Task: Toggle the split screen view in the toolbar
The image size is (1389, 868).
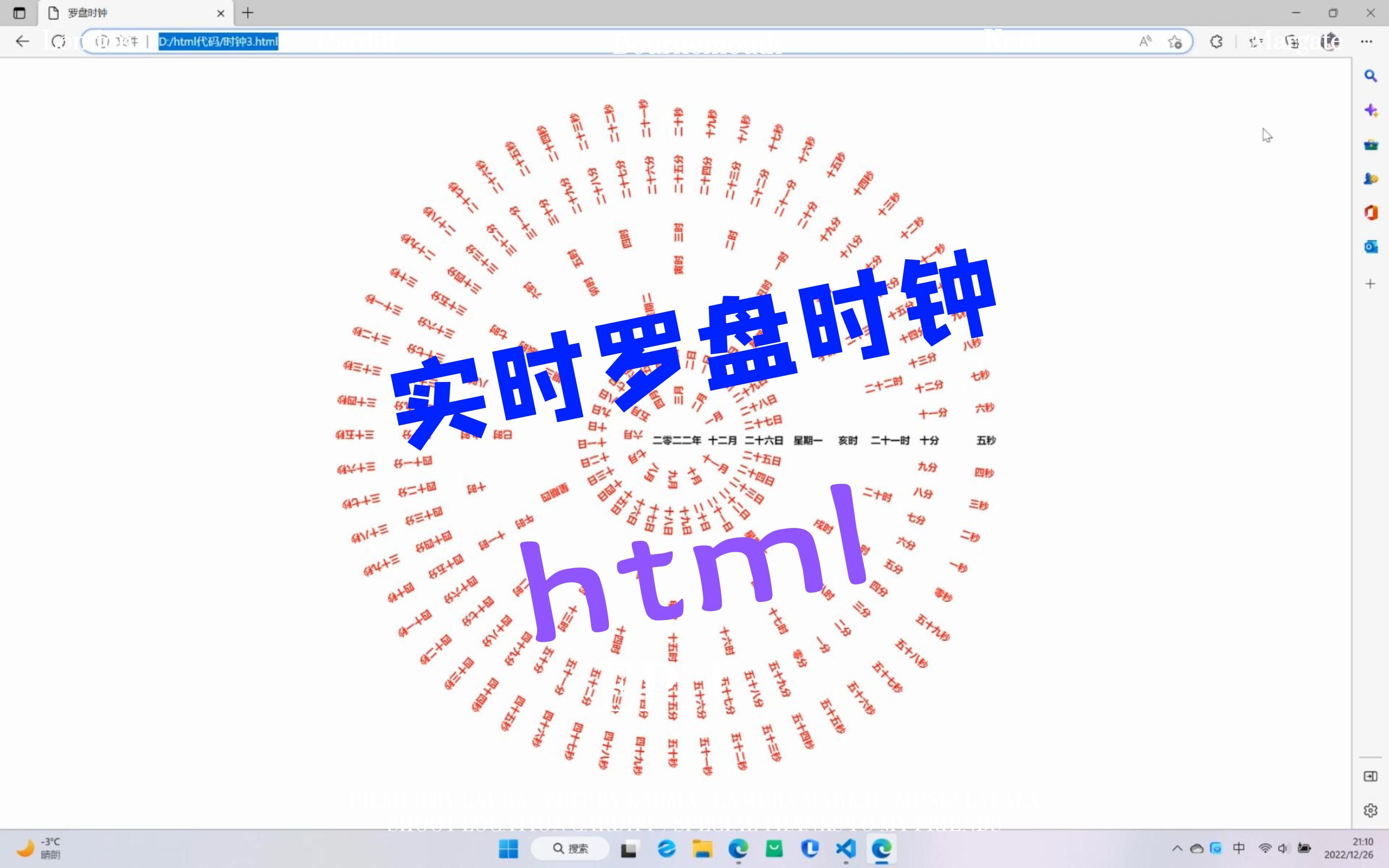Action: click(x=1293, y=42)
